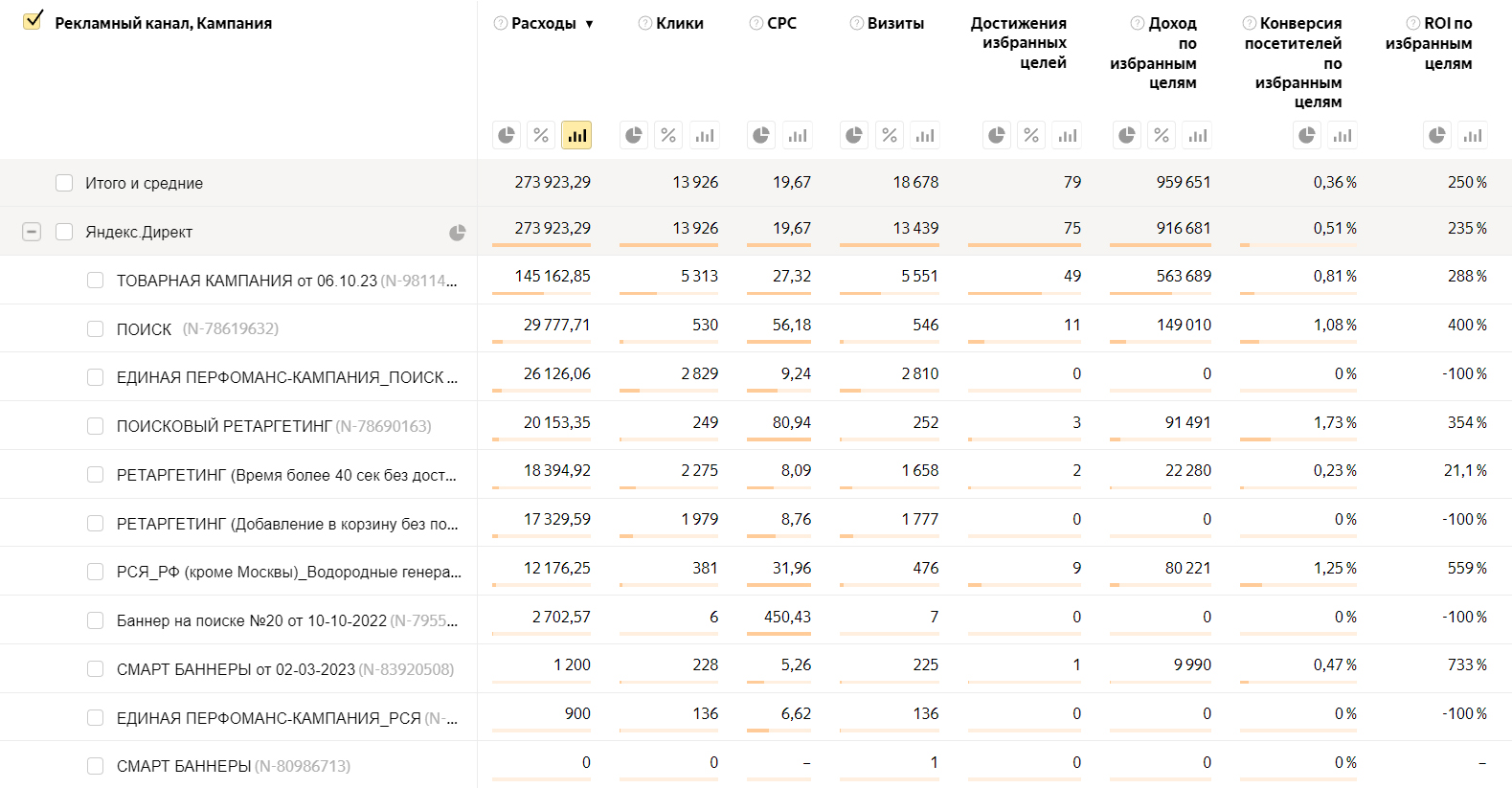Select bar chart for Конверсия посетителей column
The height and width of the screenshot is (788, 1512).
1343,135
